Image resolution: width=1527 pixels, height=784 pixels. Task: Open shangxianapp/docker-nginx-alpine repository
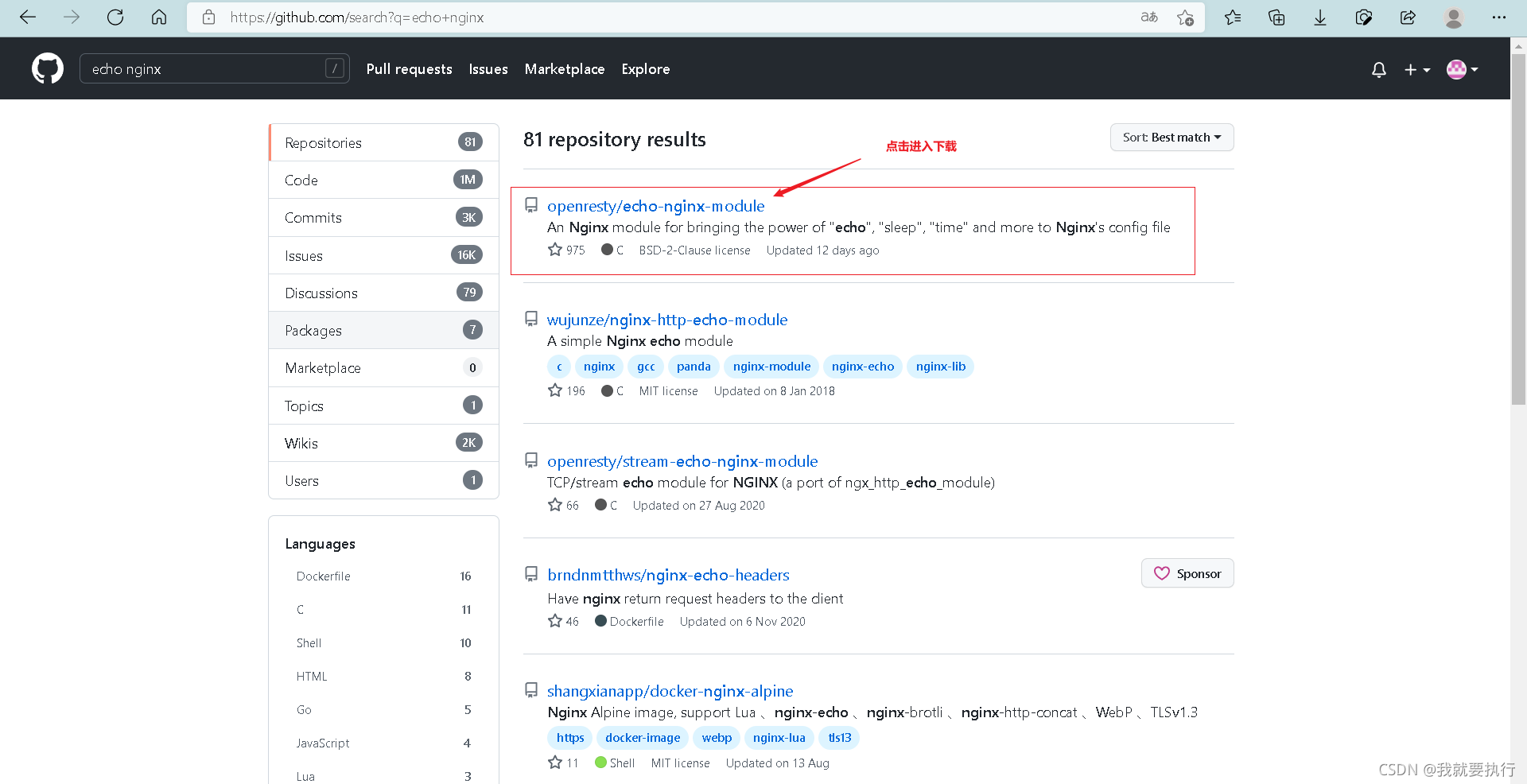(670, 691)
